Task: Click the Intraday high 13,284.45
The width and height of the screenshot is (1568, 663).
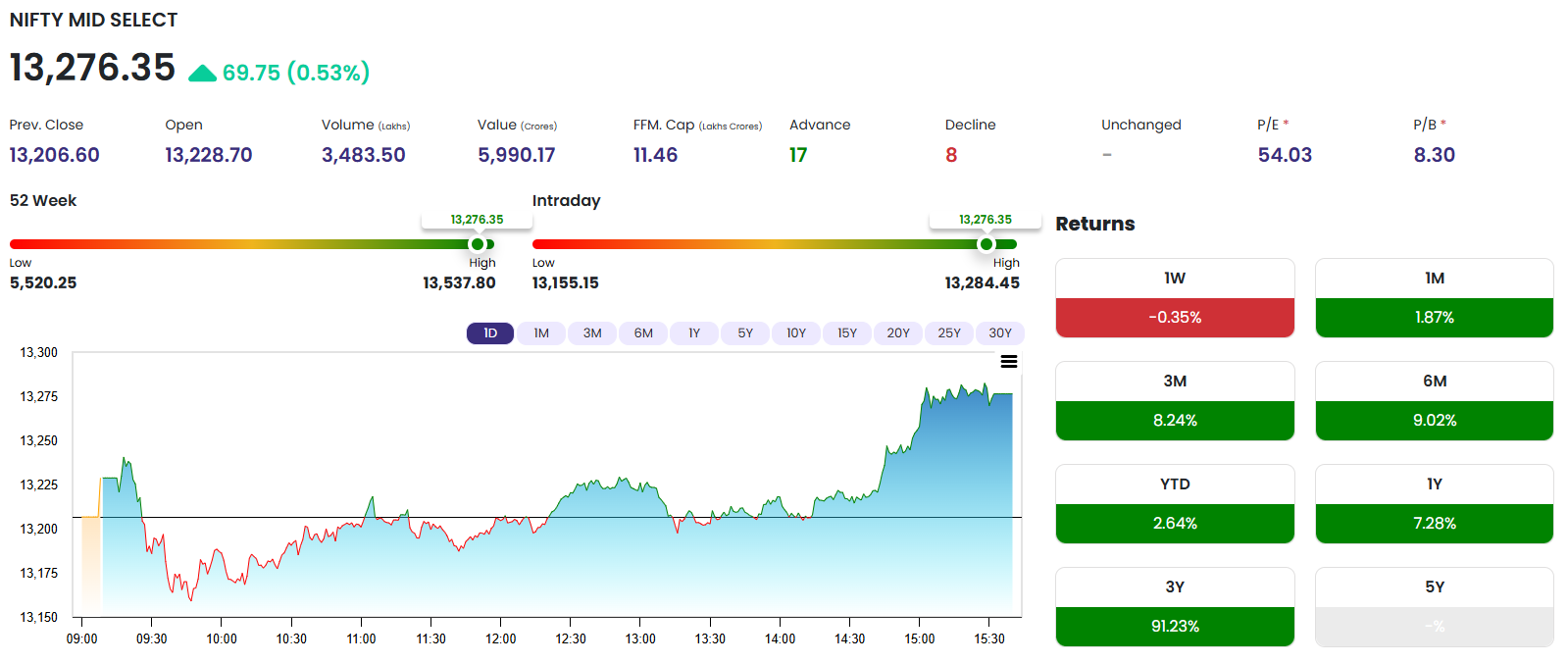Action: [x=983, y=282]
